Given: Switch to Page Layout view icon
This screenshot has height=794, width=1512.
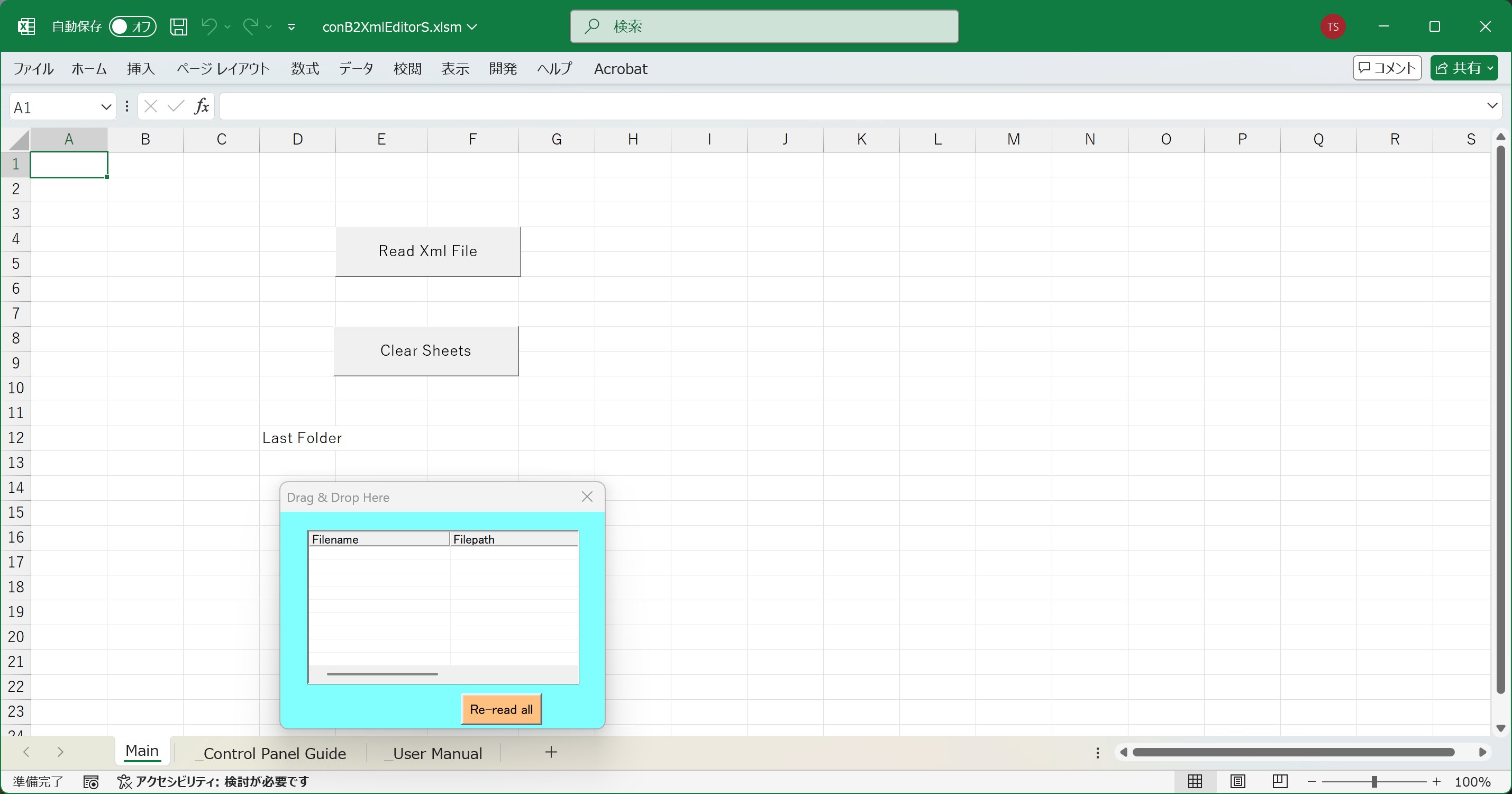Looking at the screenshot, I should 1237,782.
